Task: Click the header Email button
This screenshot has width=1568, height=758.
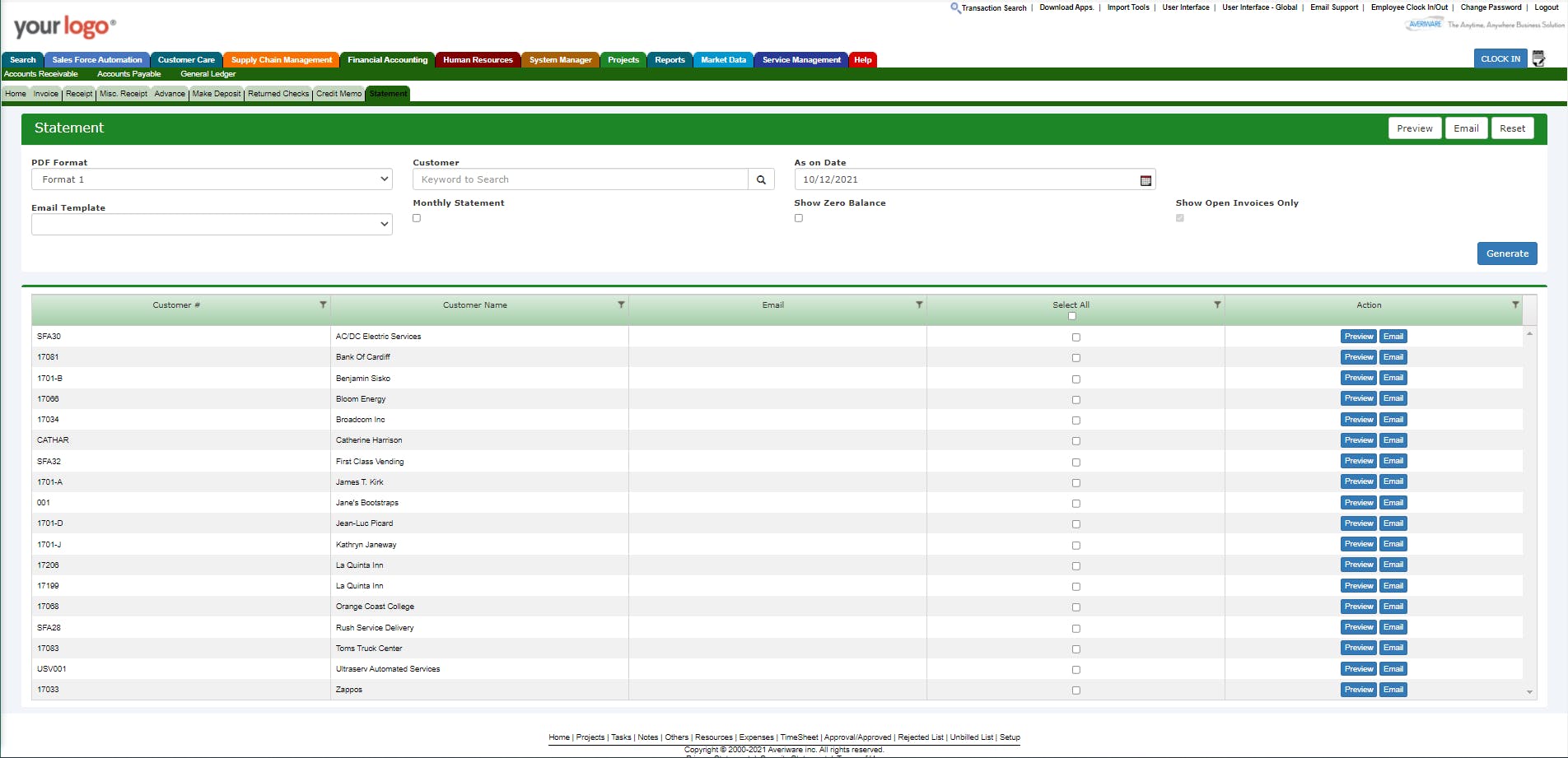Action: pyautogui.click(x=1466, y=128)
